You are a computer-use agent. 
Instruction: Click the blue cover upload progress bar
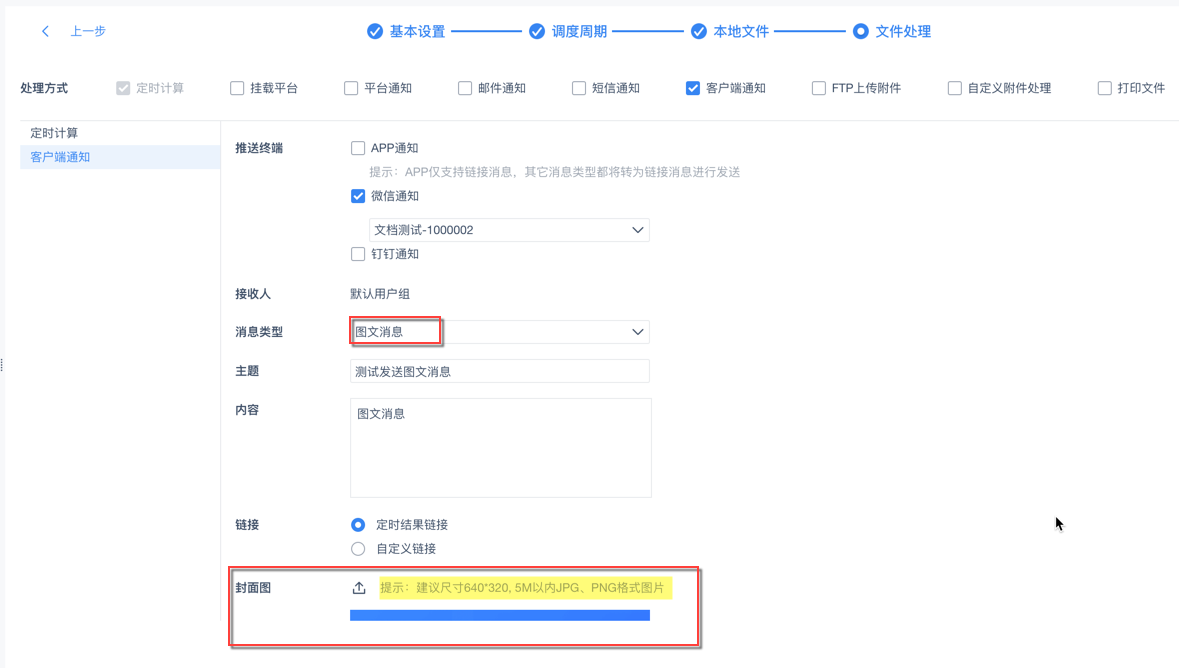point(499,615)
